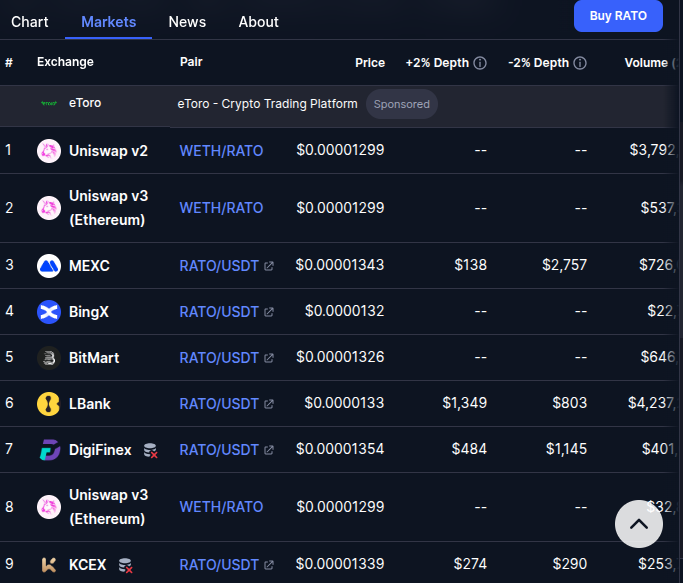Click external link icon beside BingX RATO/USDT
This screenshot has height=583, width=683.
click(x=269, y=312)
